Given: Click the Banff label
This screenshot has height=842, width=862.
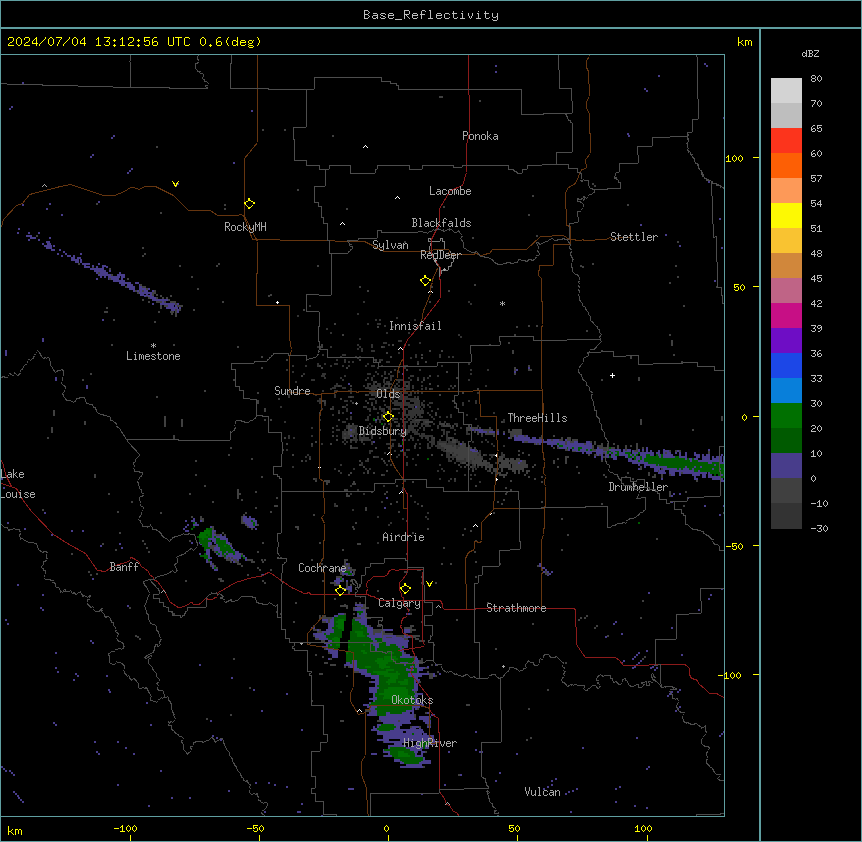Looking at the screenshot, I should point(124,567).
